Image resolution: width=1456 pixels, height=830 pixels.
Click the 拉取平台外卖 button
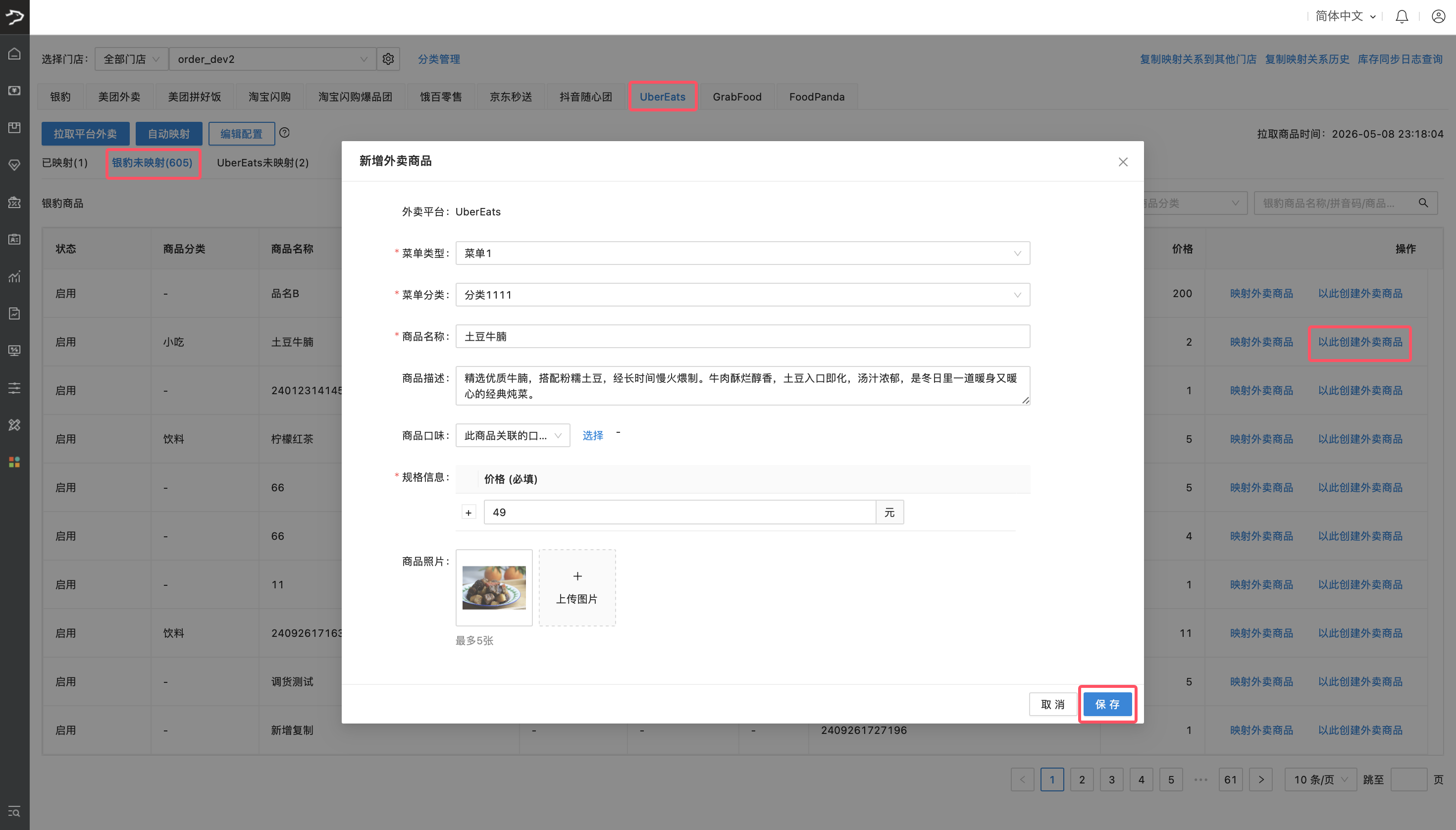click(86, 133)
